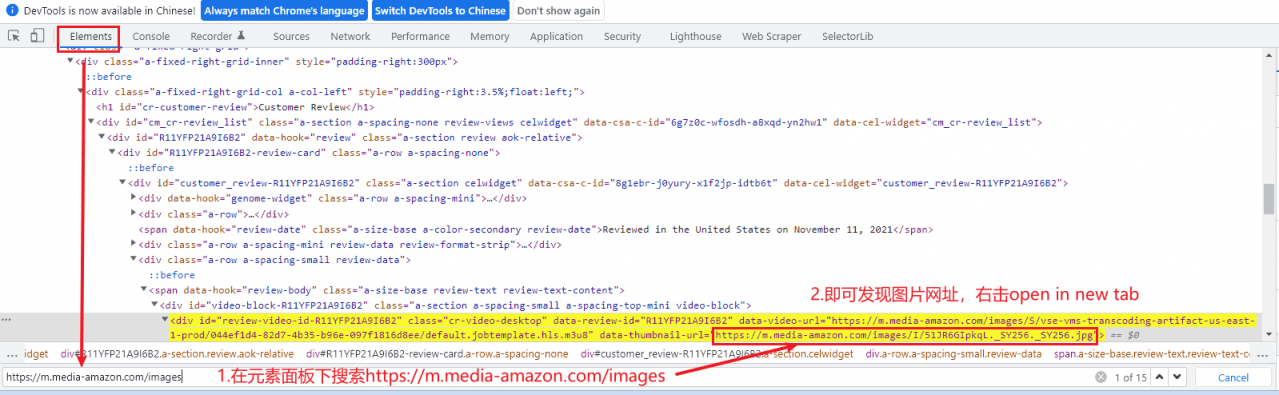Open the Security tab

point(622,36)
